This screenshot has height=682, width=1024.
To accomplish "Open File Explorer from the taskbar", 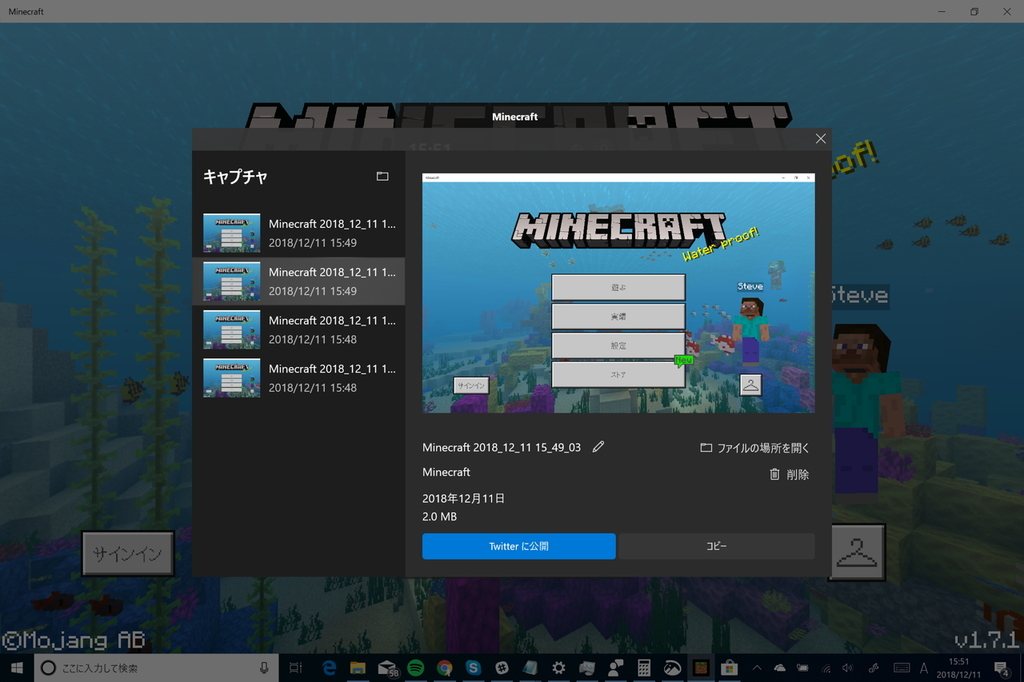I will point(357,668).
